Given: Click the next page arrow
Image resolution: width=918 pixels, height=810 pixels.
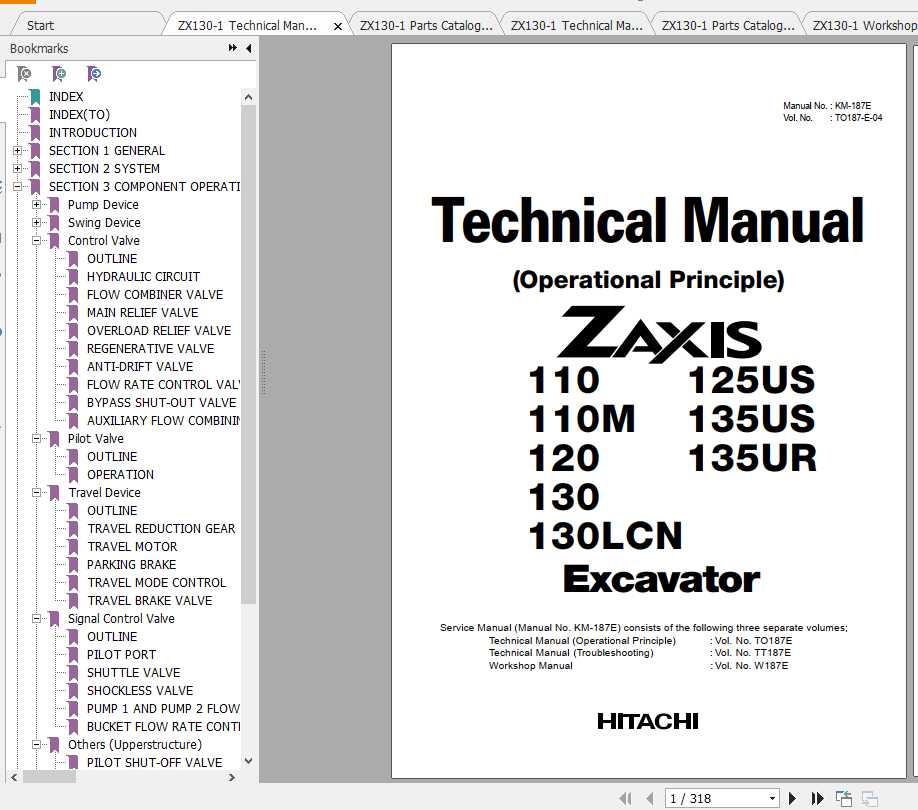Looking at the screenshot, I should [792, 797].
